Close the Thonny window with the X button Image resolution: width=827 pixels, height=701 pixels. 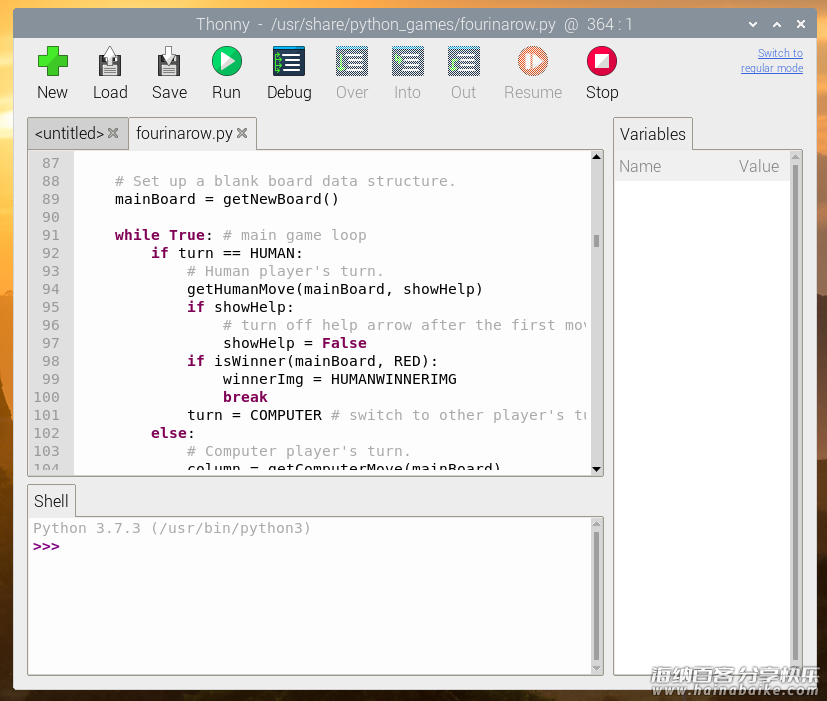801,24
